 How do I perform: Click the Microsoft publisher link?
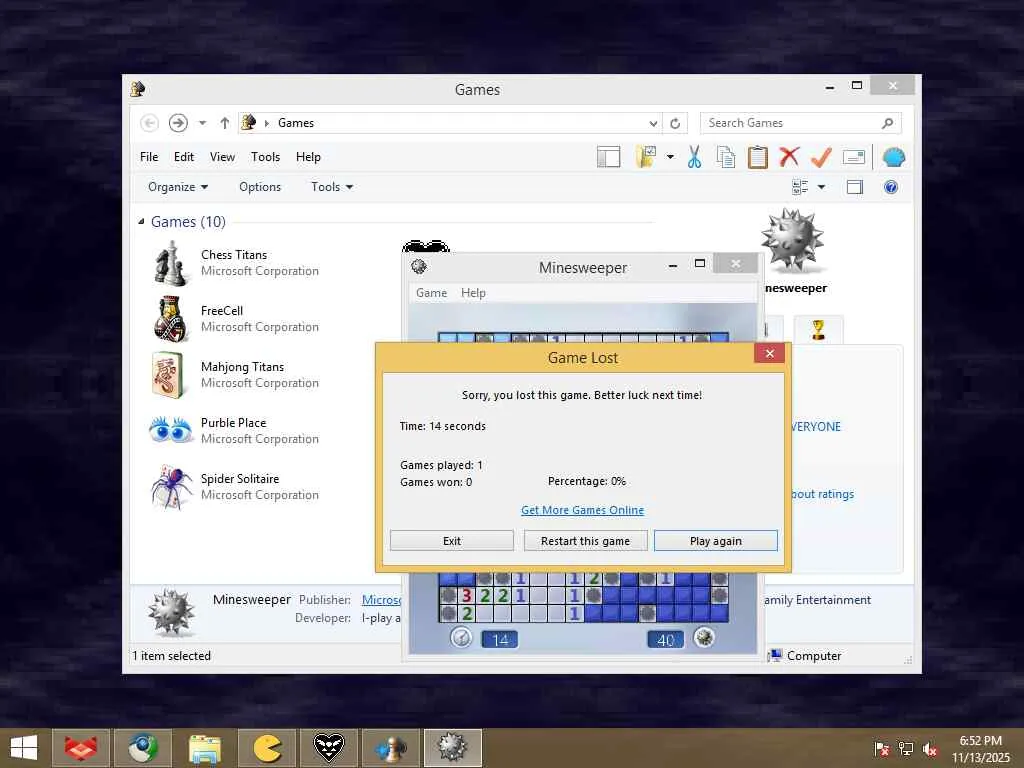pos(381,600)
